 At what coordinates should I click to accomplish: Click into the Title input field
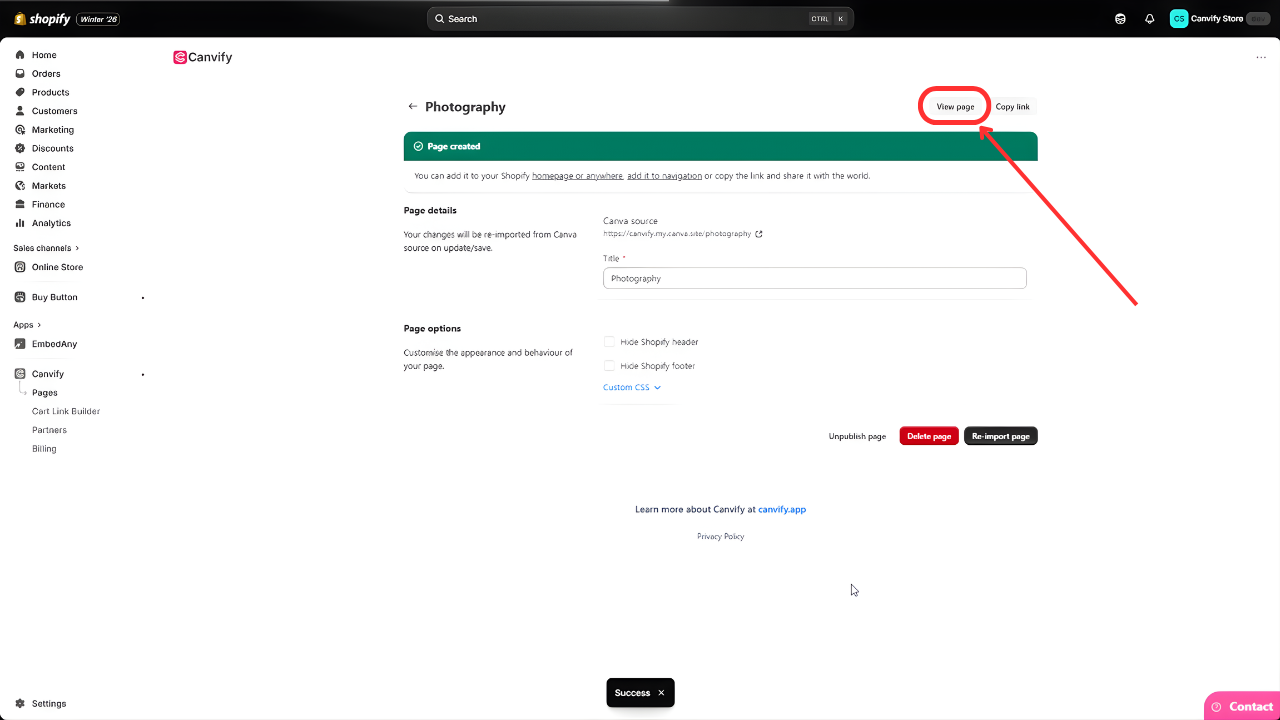[x=814, y=279]
